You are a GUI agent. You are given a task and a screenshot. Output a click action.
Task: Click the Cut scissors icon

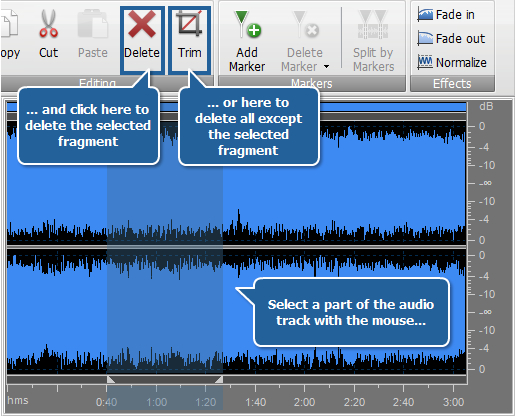tap(48, 23)
